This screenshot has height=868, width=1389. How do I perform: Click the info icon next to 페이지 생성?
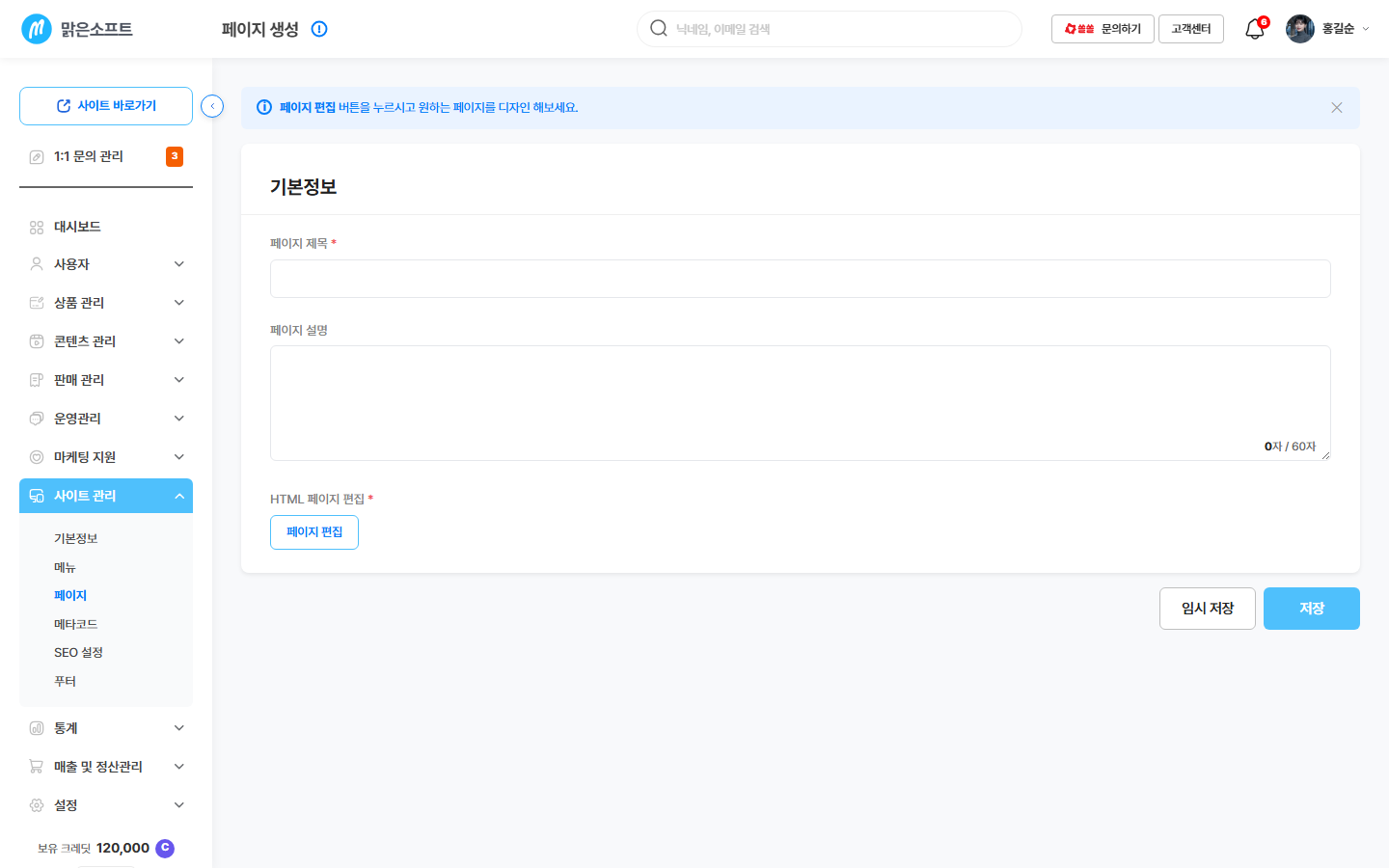319,29
